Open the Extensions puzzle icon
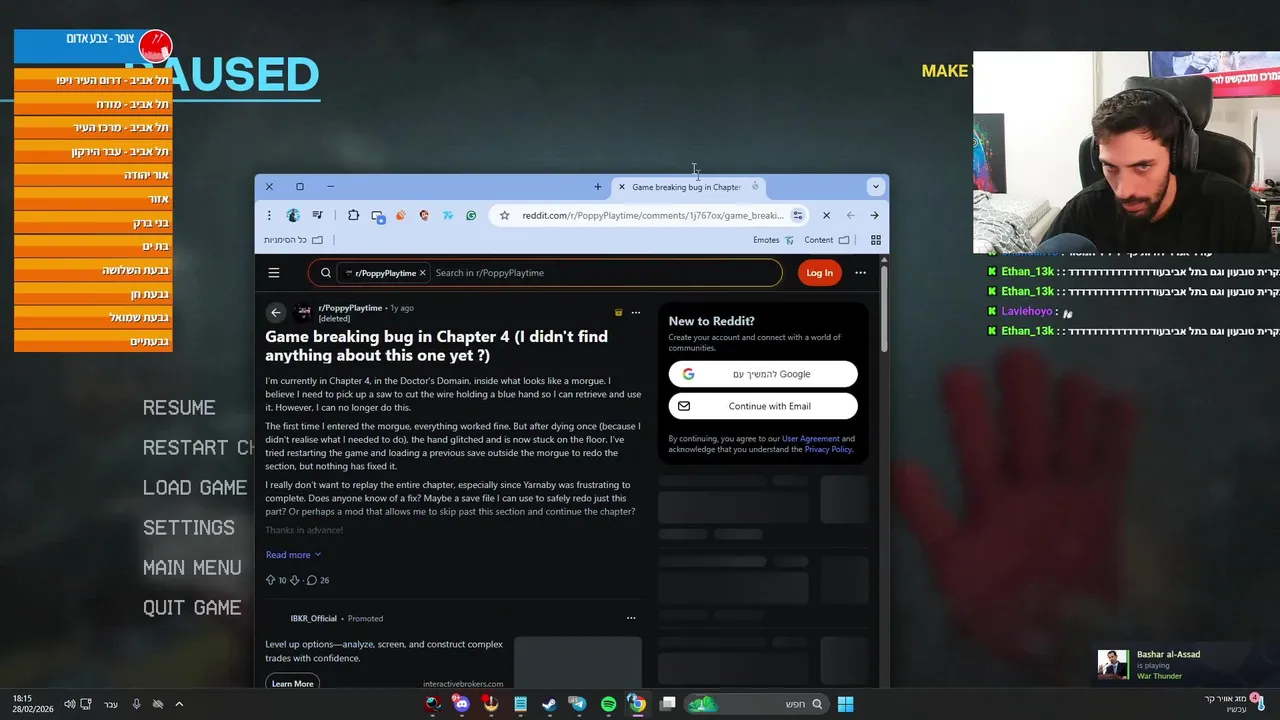Screen dimensions: 1280x720 tap(353, 215)
